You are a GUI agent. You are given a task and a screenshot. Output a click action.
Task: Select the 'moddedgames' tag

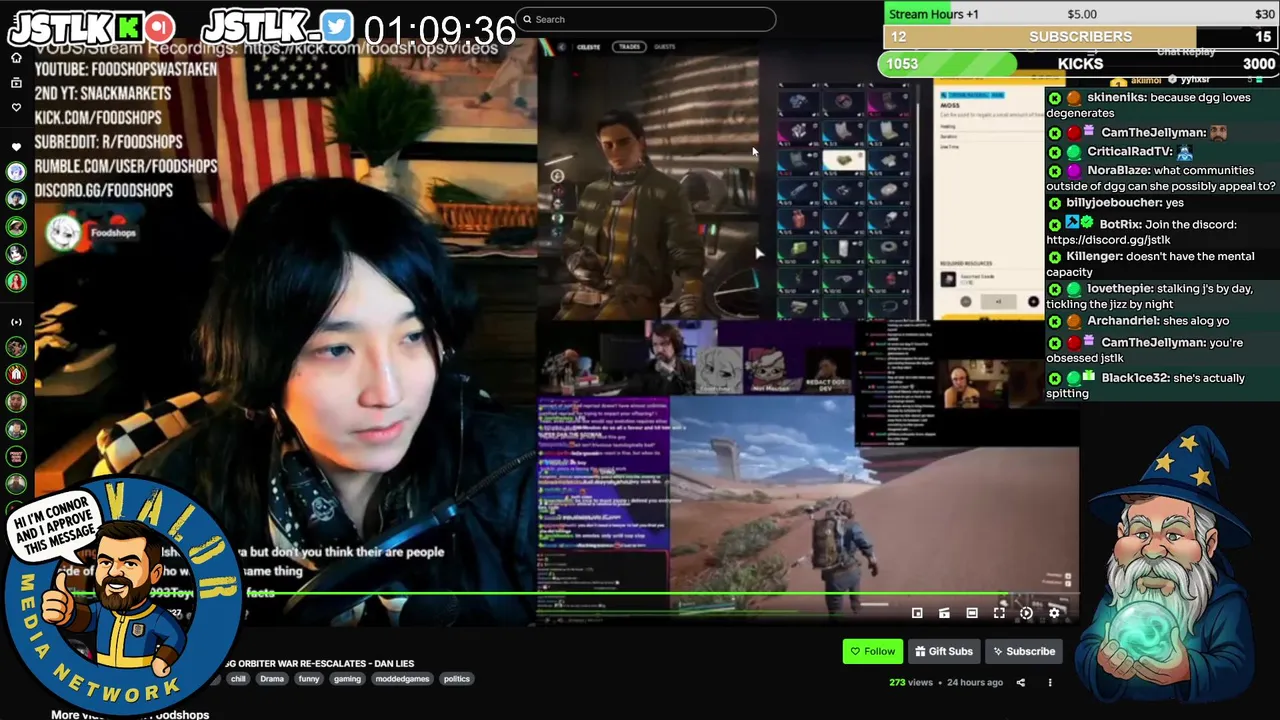(403, 679)
